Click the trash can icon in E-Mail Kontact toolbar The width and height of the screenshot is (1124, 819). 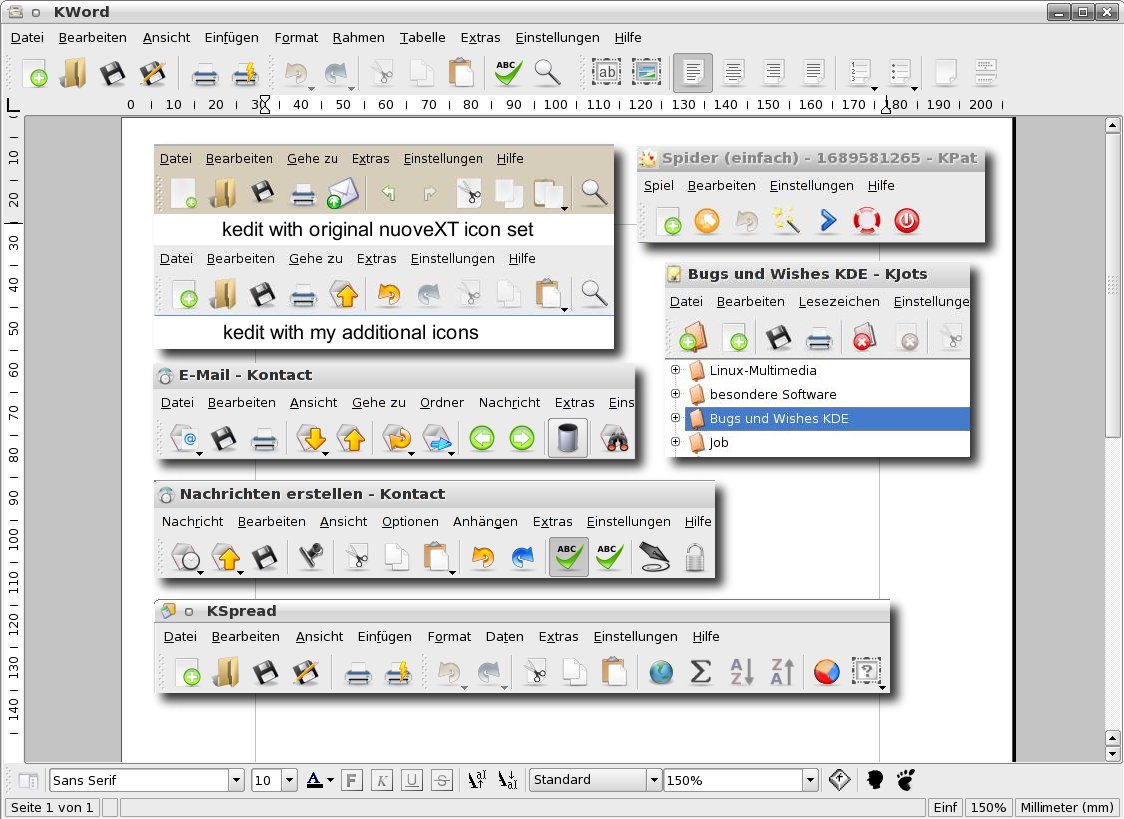568,439
